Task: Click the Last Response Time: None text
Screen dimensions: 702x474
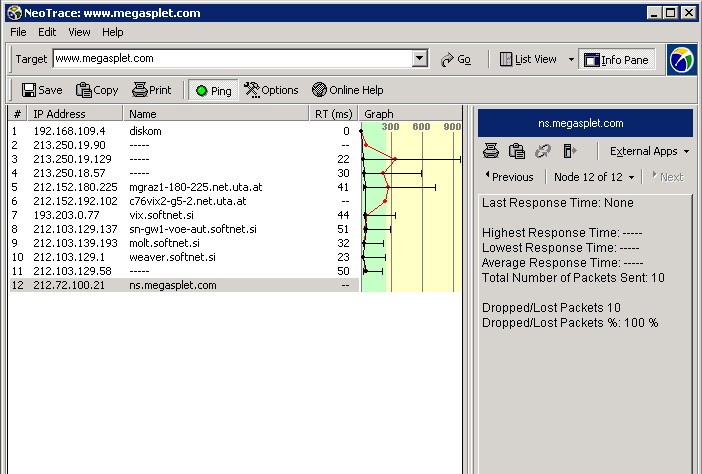Action: tap(557, 203)
